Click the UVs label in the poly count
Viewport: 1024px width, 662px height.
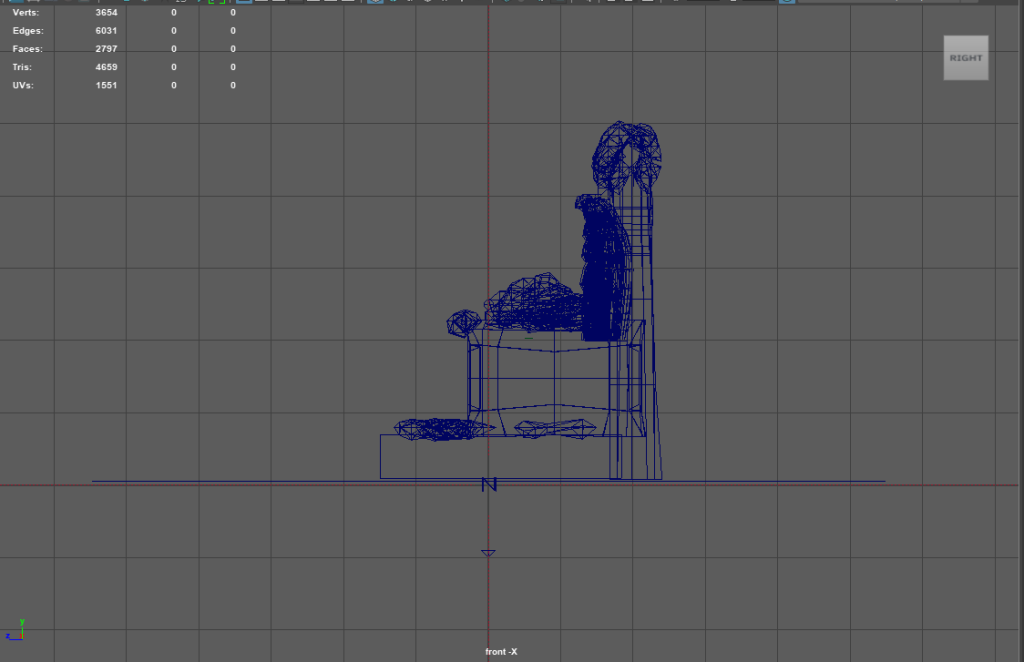click(x=24, y=85)
